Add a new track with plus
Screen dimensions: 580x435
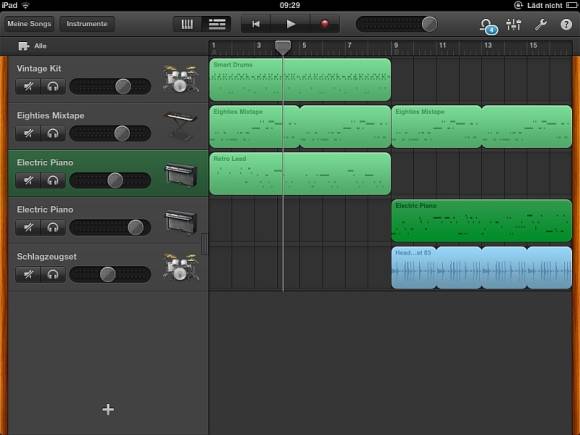[x=108, y=409]
